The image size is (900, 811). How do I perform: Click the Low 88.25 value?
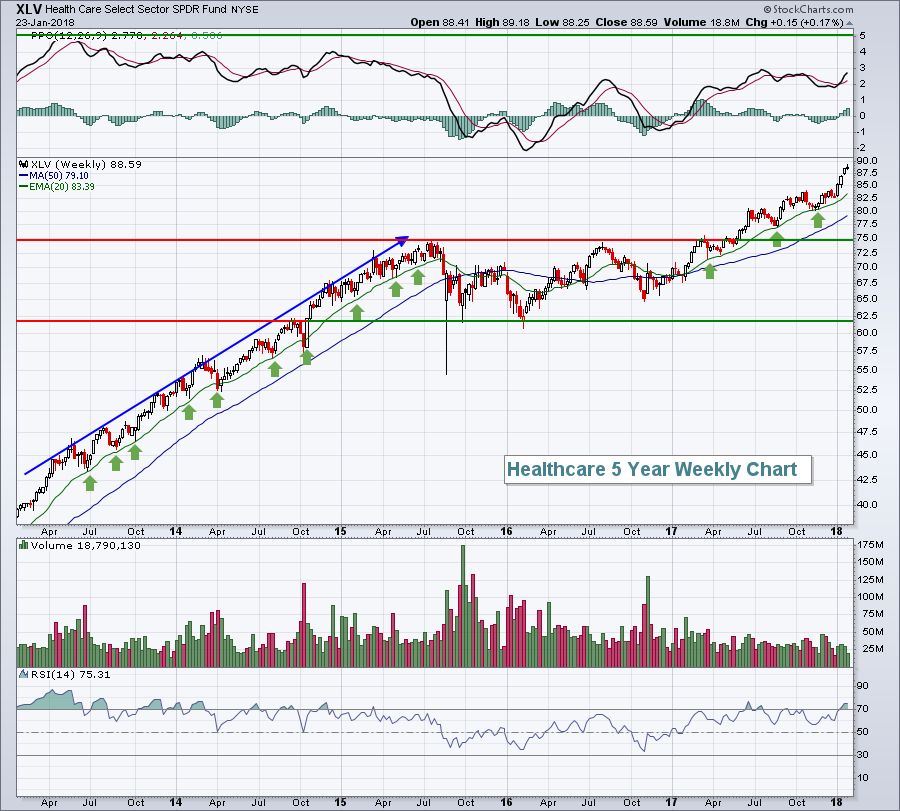[562, 22]
